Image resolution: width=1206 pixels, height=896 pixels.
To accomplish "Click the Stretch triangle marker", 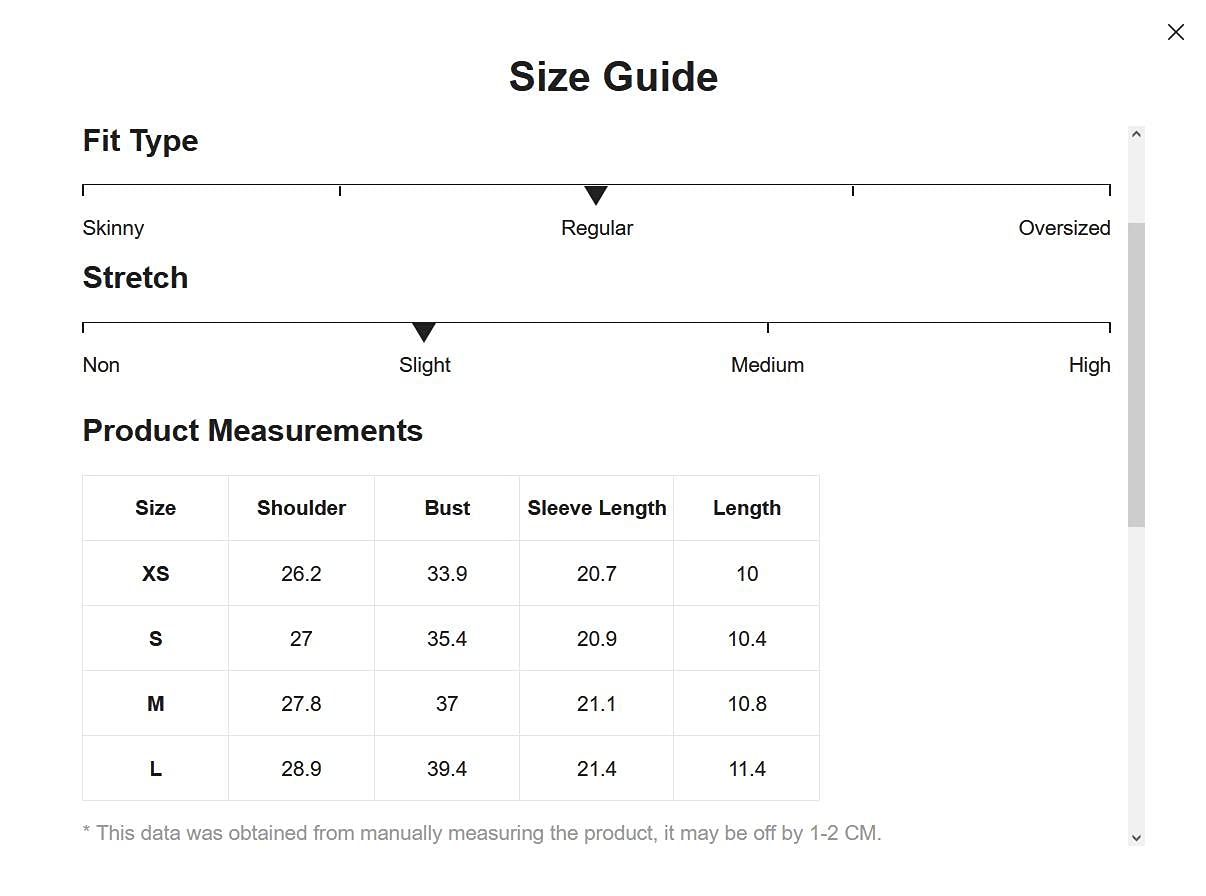I will tap(424, 332).
